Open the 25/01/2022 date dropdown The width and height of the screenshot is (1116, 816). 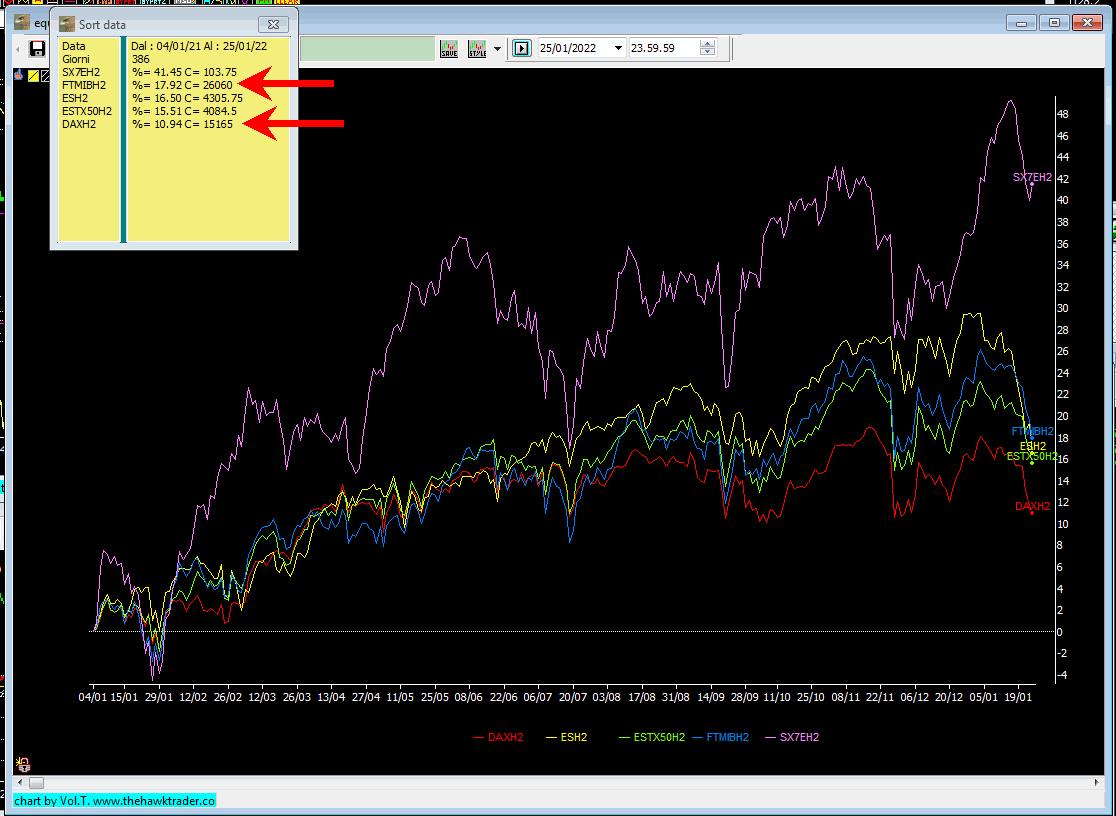coord(618,48)
